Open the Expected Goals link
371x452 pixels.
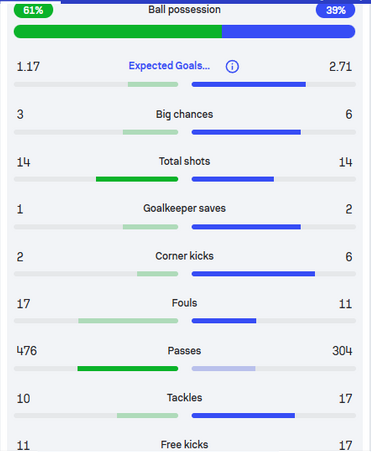pos(169,66)
